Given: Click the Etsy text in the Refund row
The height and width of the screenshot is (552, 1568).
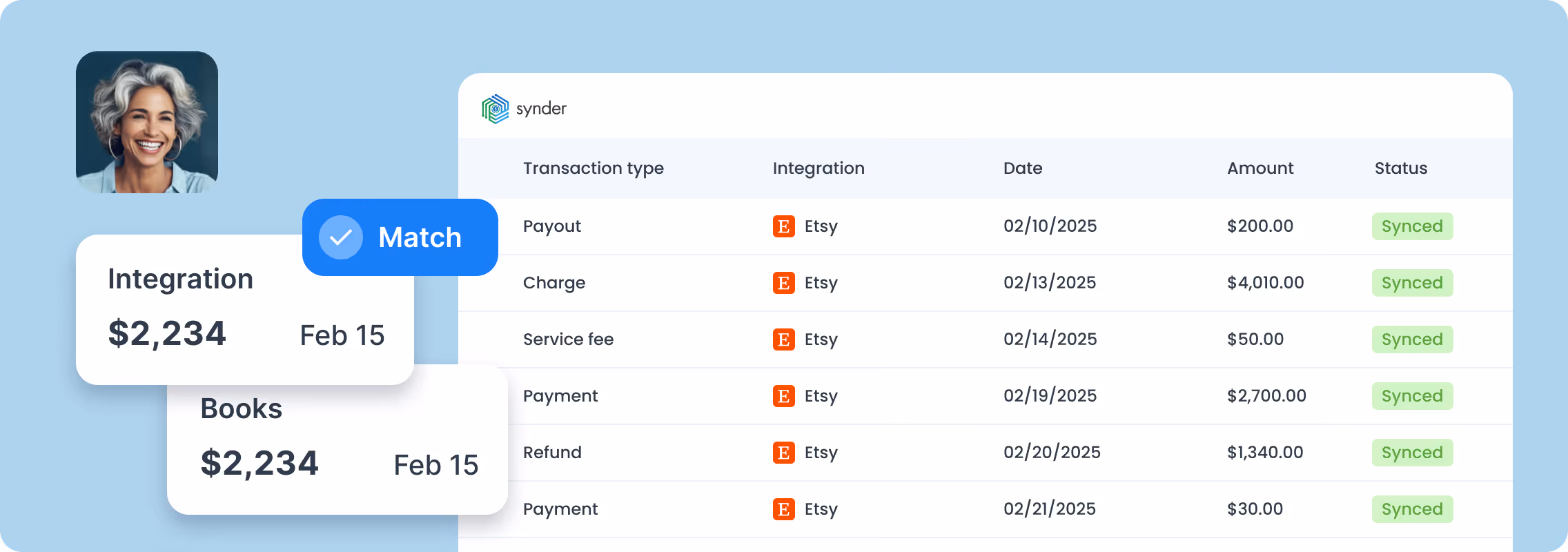Looking at the screenshot, I should pyautogui.click(x=821, y=453).
